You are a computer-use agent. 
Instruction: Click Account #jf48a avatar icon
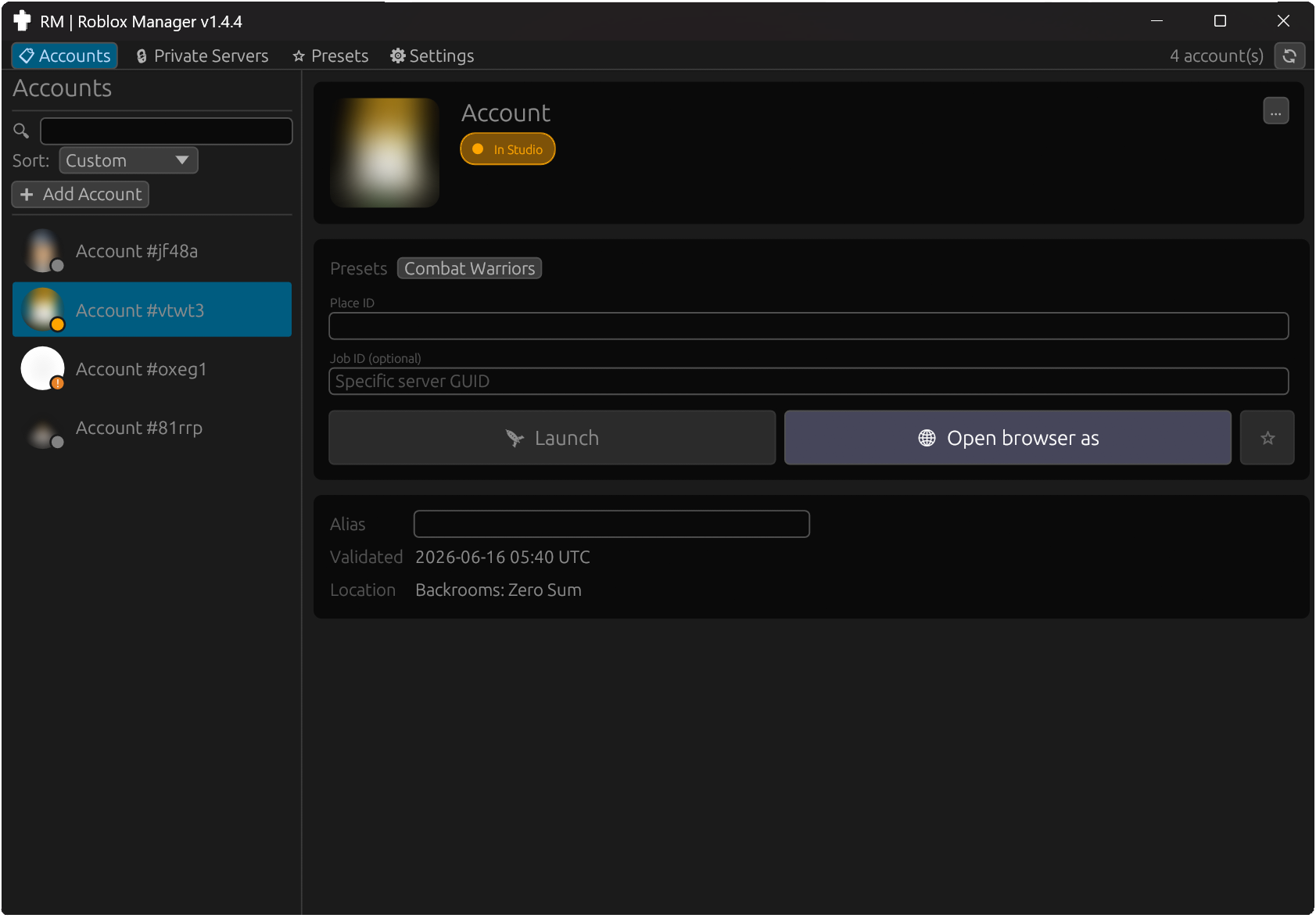tap(42, 251)
